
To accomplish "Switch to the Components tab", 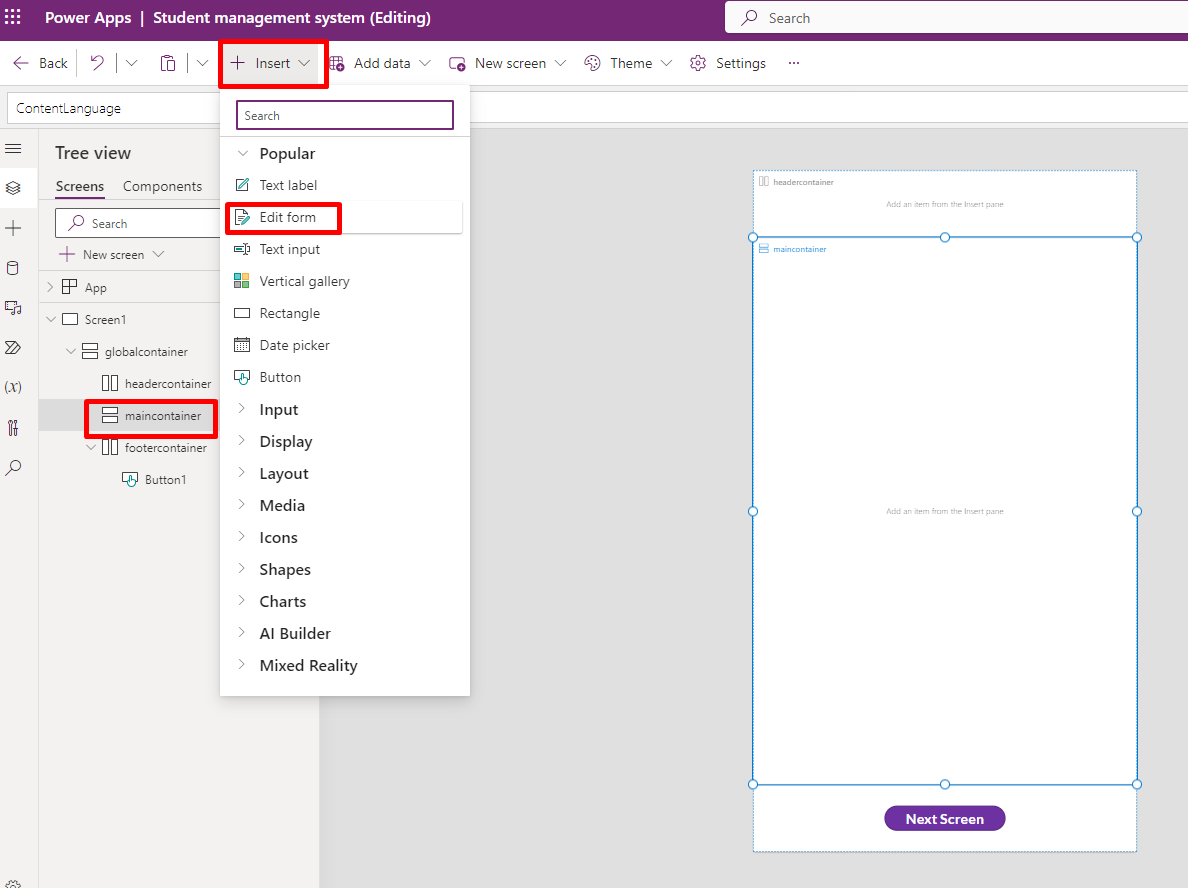I will 162,186.
